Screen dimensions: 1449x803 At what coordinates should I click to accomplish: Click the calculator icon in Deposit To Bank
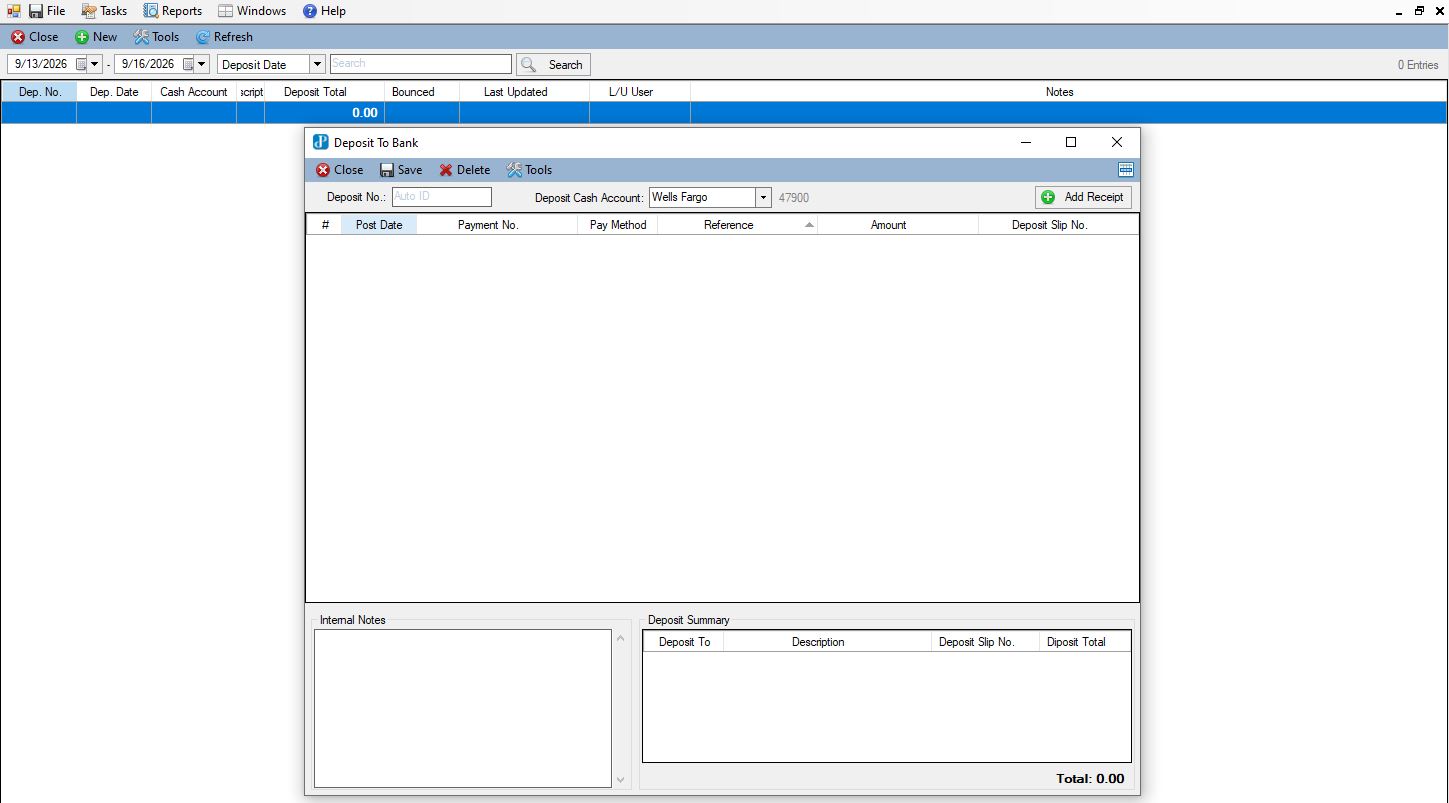click(x=1126, y=170)
